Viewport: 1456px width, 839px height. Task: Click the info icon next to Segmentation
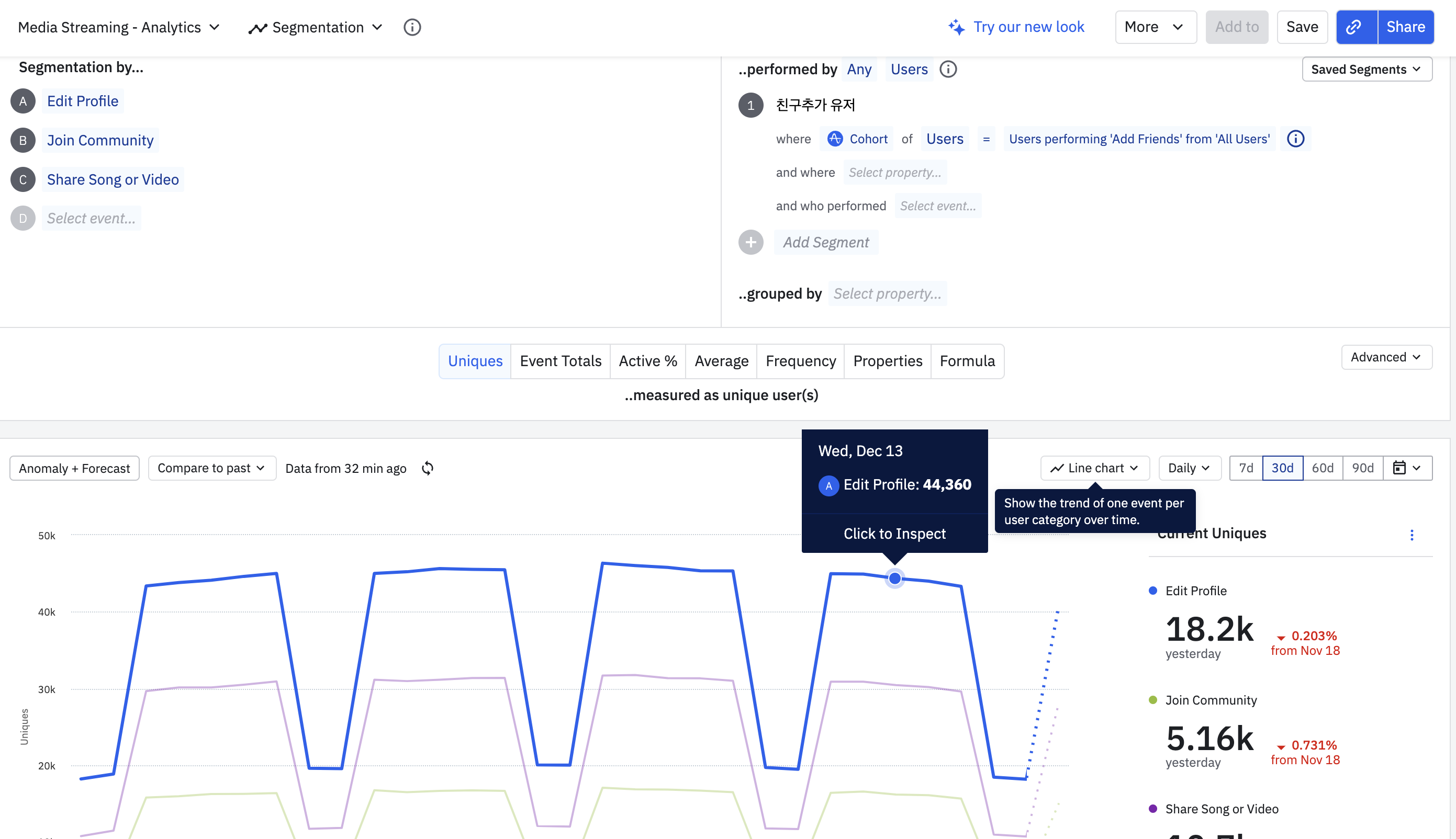pos(412,27)
